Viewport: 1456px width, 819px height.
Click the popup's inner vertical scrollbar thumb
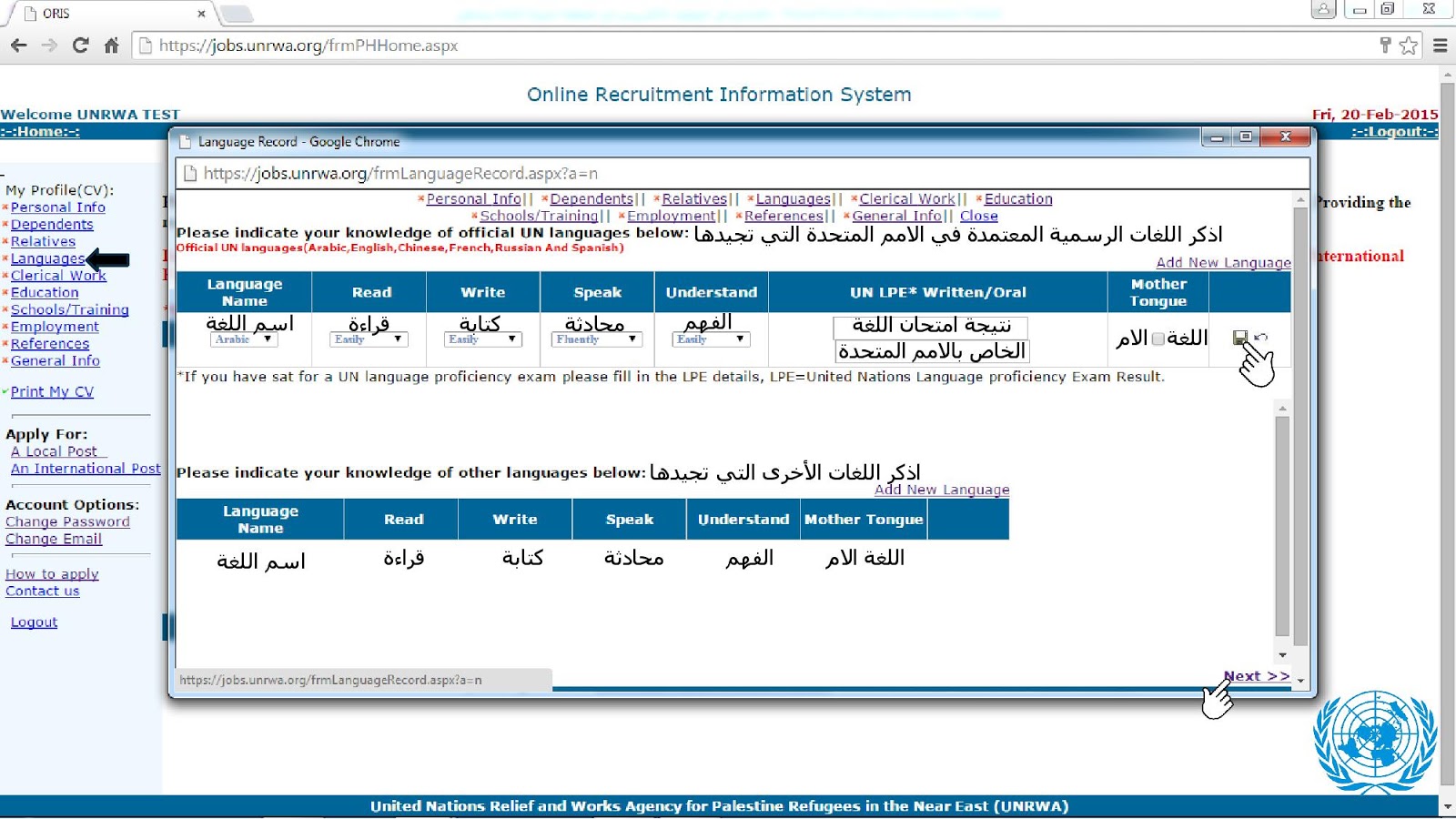coord(1282,527)
